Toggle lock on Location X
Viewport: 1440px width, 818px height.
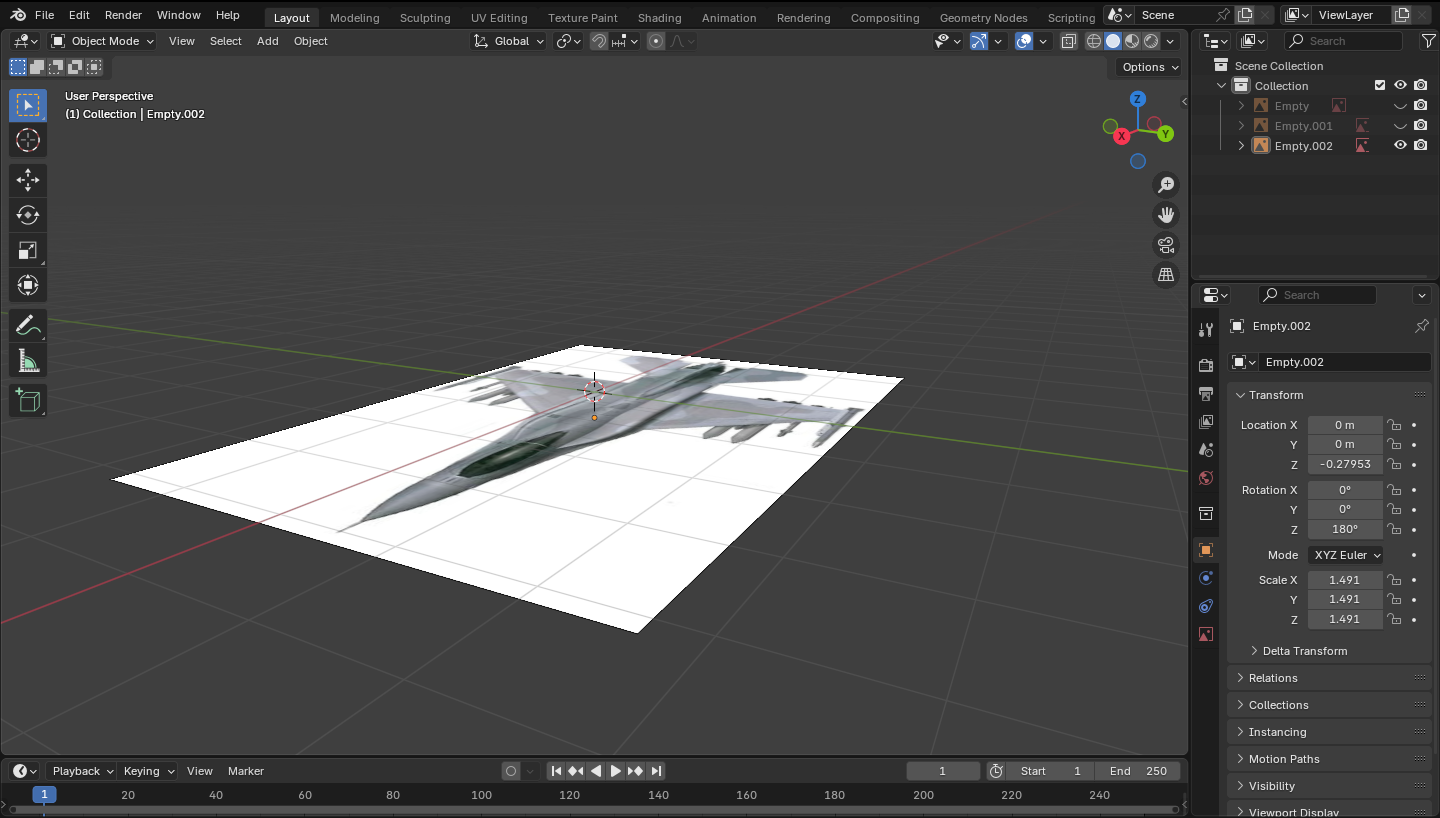pos(1394,425)
